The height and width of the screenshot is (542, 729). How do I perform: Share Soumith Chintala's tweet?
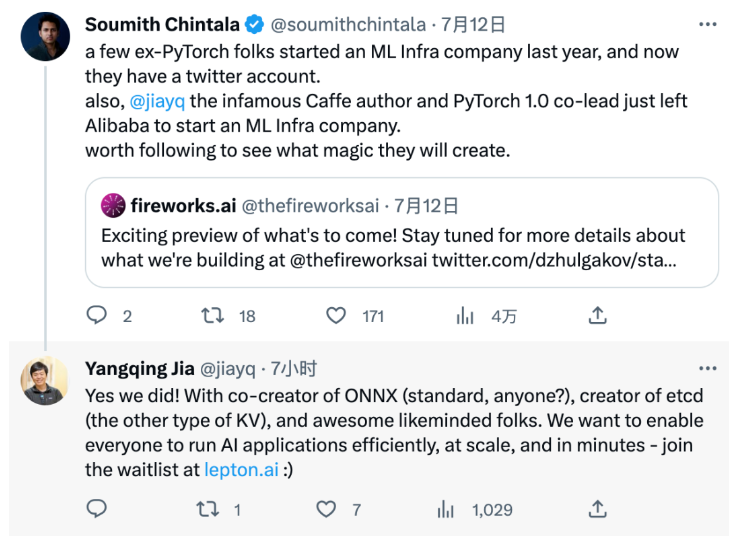point(597,315)
